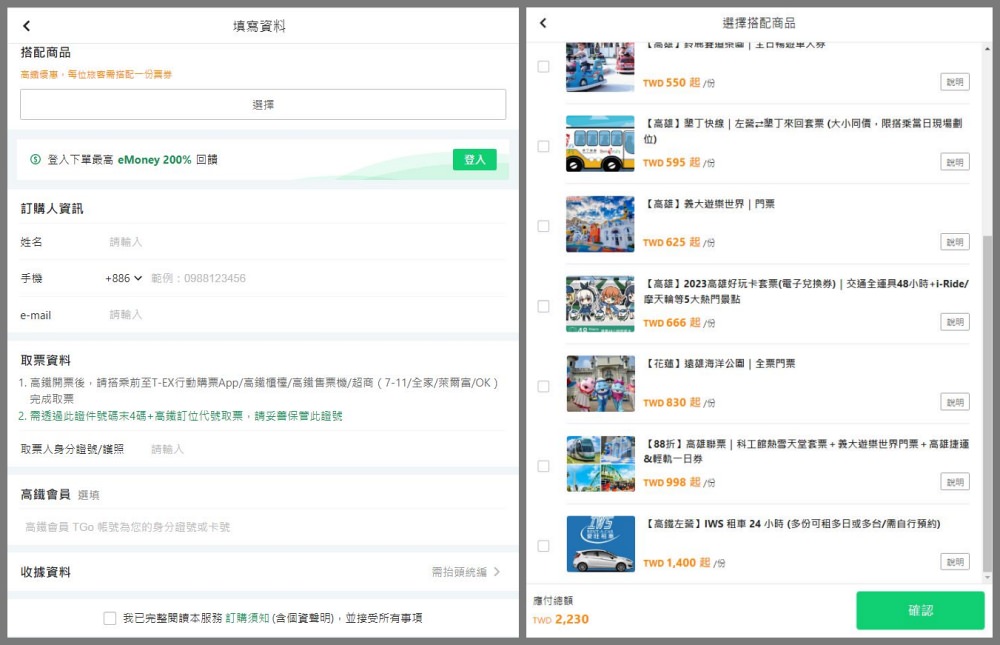Open the 選擇 add-on product selector
Screen dimensions: 1000x645
pyautogui.click(x=263, y=105)
